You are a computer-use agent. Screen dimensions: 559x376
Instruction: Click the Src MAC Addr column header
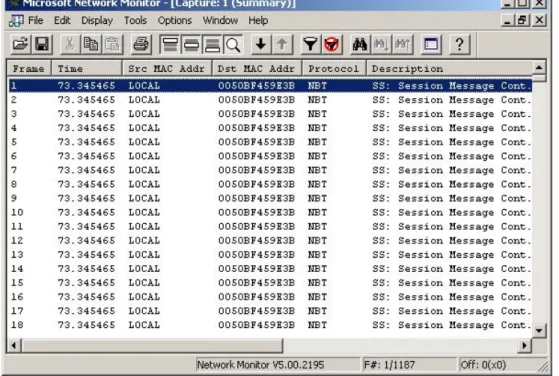coord(167,68)
